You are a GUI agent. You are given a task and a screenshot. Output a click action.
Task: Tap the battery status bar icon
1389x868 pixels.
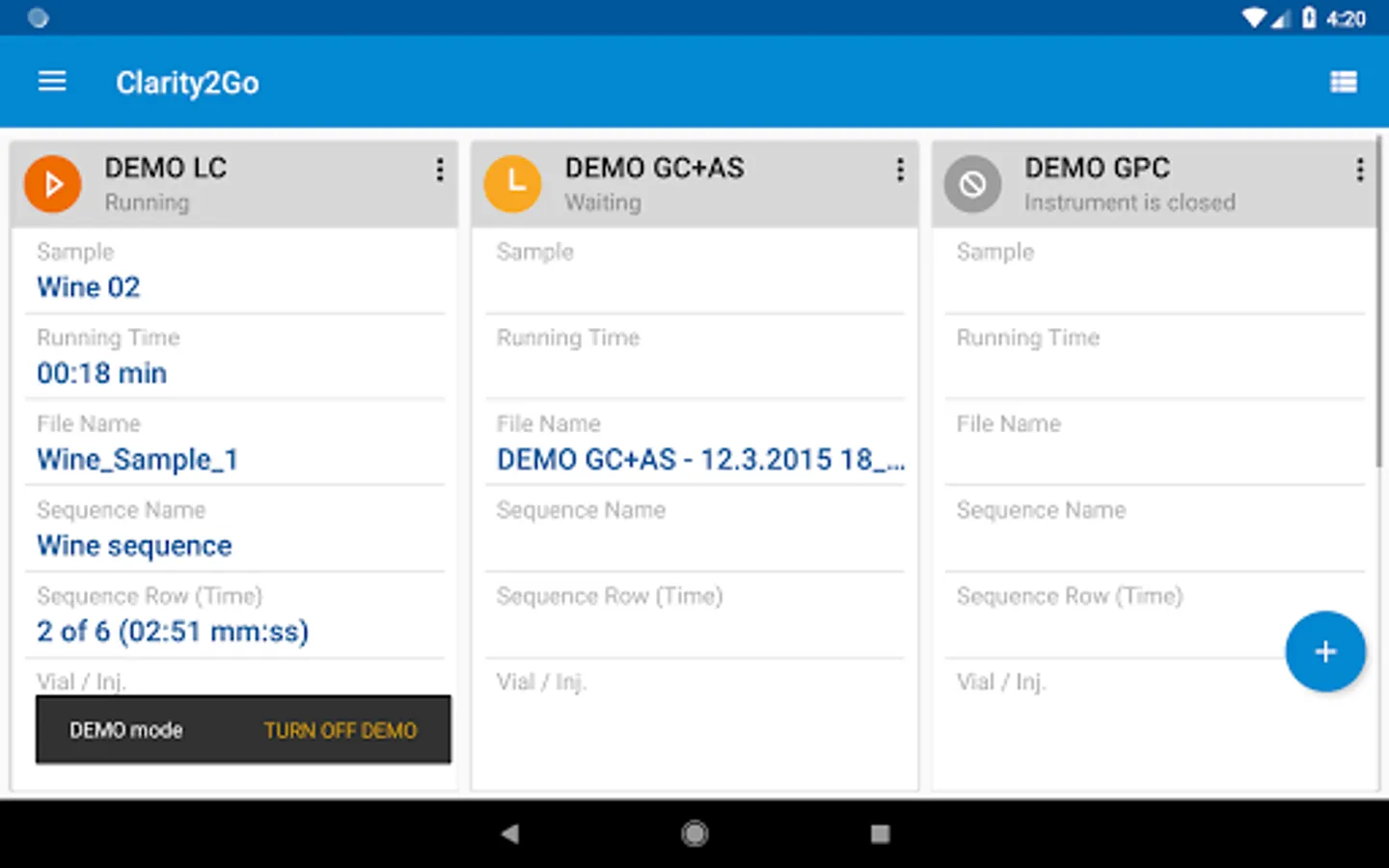coord(1309,17)
